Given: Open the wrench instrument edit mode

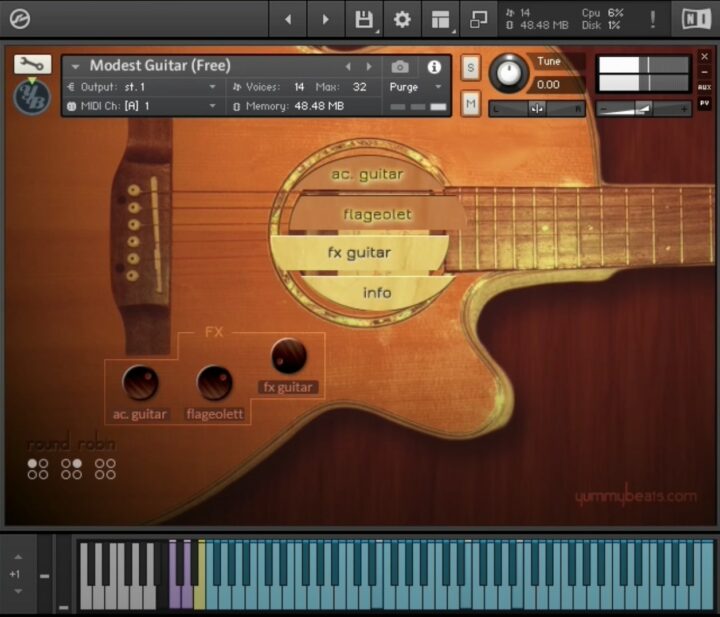Looking at the screenshot, I should (32, 65).
